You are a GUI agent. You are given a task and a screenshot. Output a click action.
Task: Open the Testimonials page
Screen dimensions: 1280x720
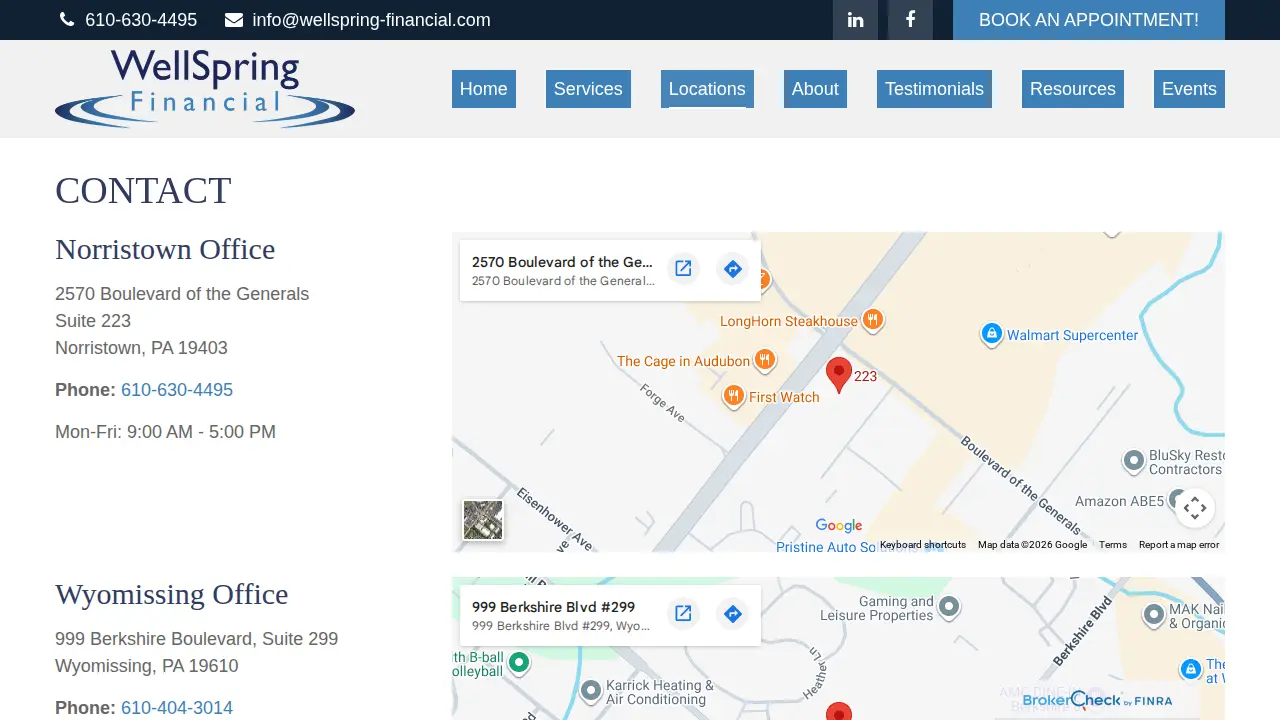(934, 89)
